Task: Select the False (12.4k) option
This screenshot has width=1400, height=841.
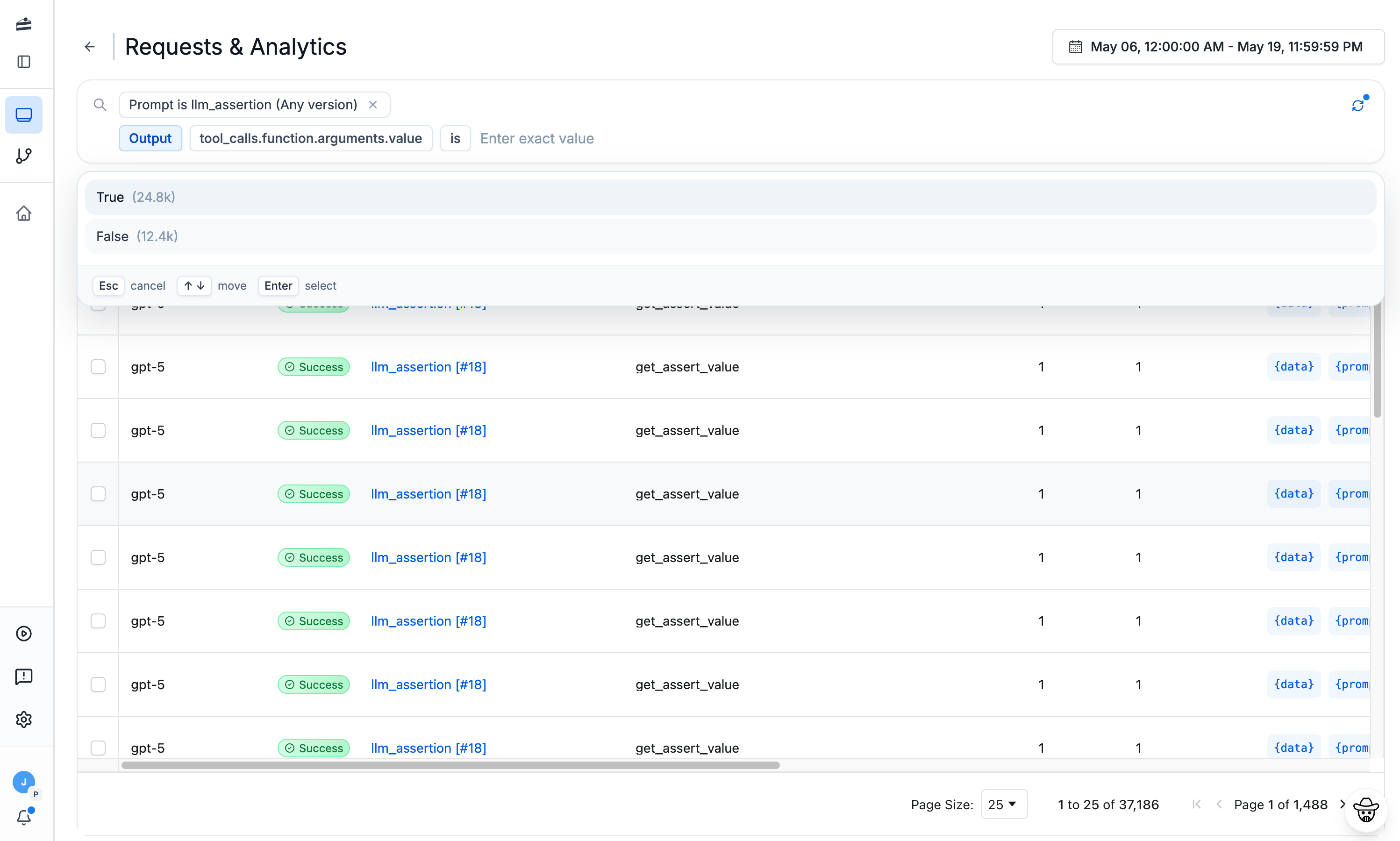Action: (730, 236)
